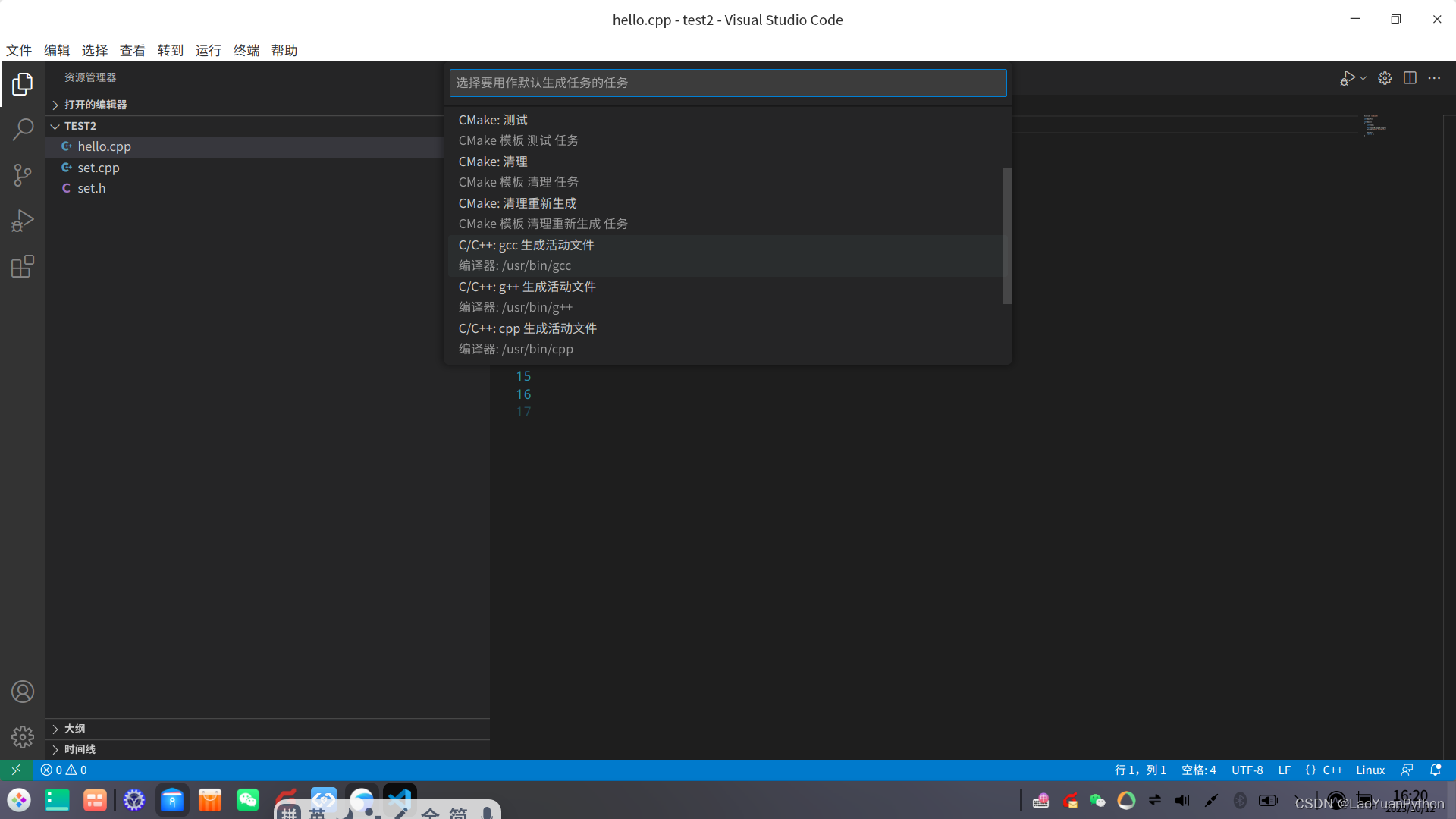Open the 帮助 menu
Viewport: 1456px width, 819px height.
(x=284, y=50)
